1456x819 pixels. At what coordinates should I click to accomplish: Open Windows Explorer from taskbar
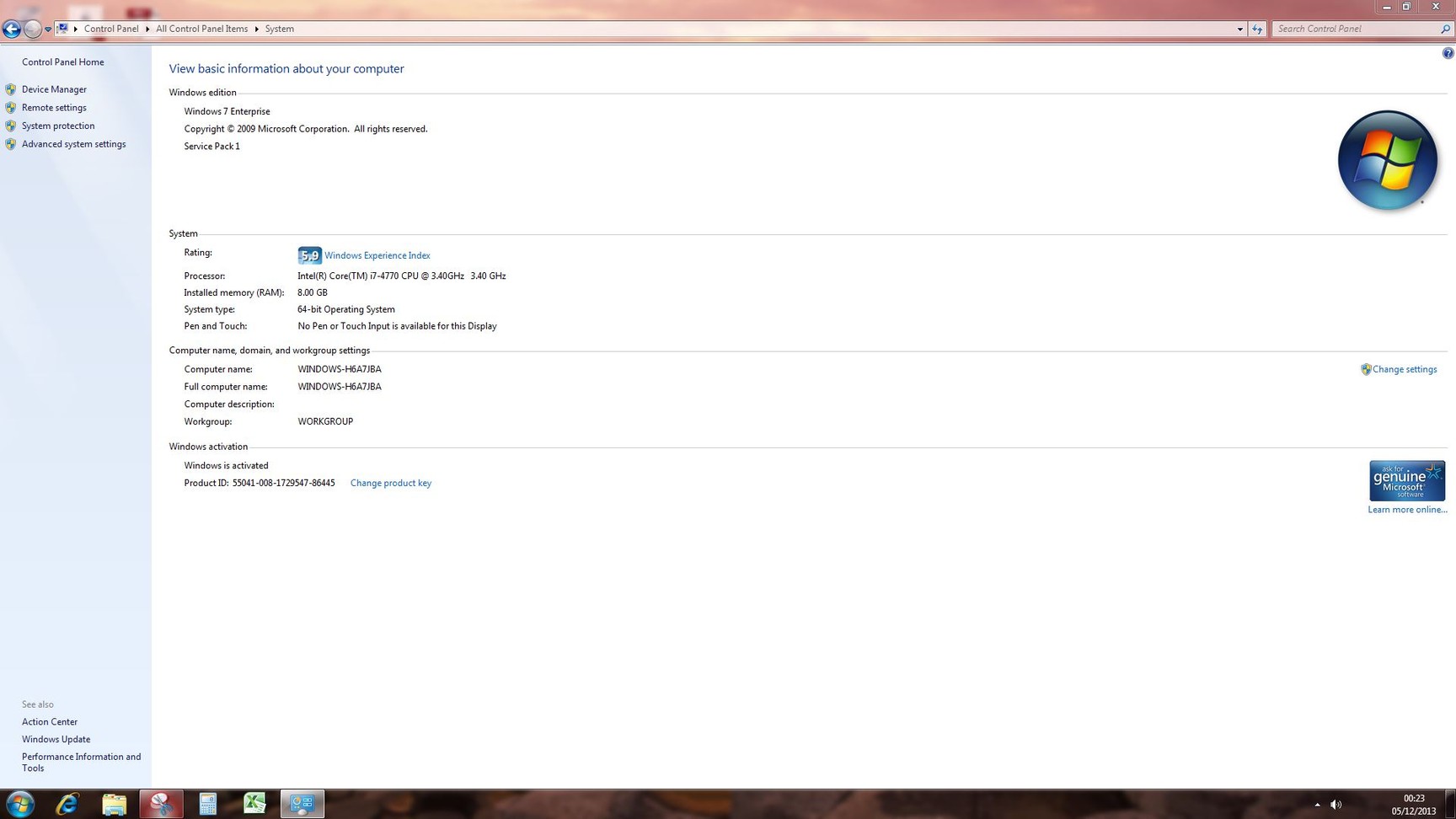[x=114, y=804]
